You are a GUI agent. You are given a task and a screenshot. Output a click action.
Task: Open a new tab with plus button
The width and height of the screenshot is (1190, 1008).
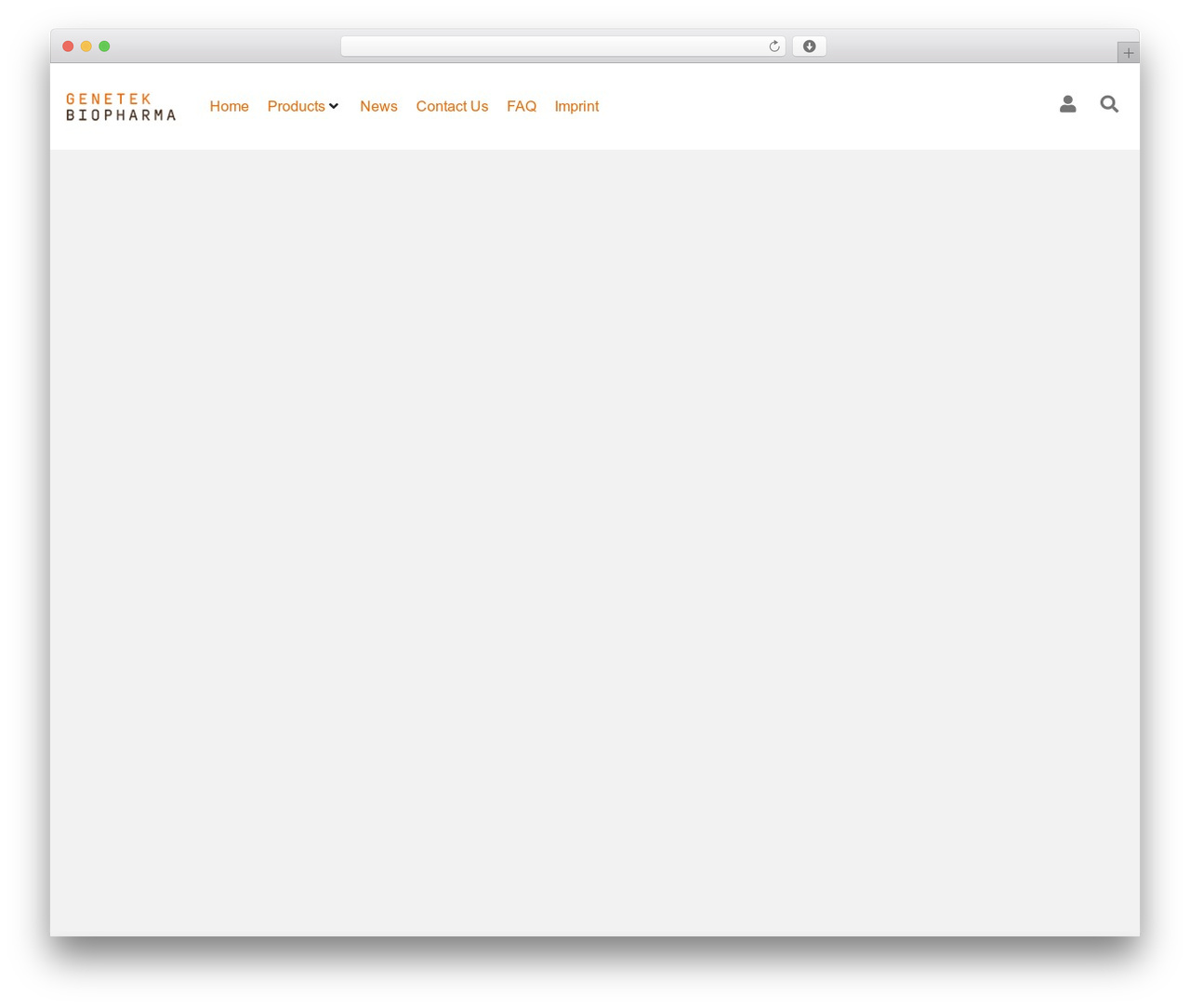(x=1128, y=53)
